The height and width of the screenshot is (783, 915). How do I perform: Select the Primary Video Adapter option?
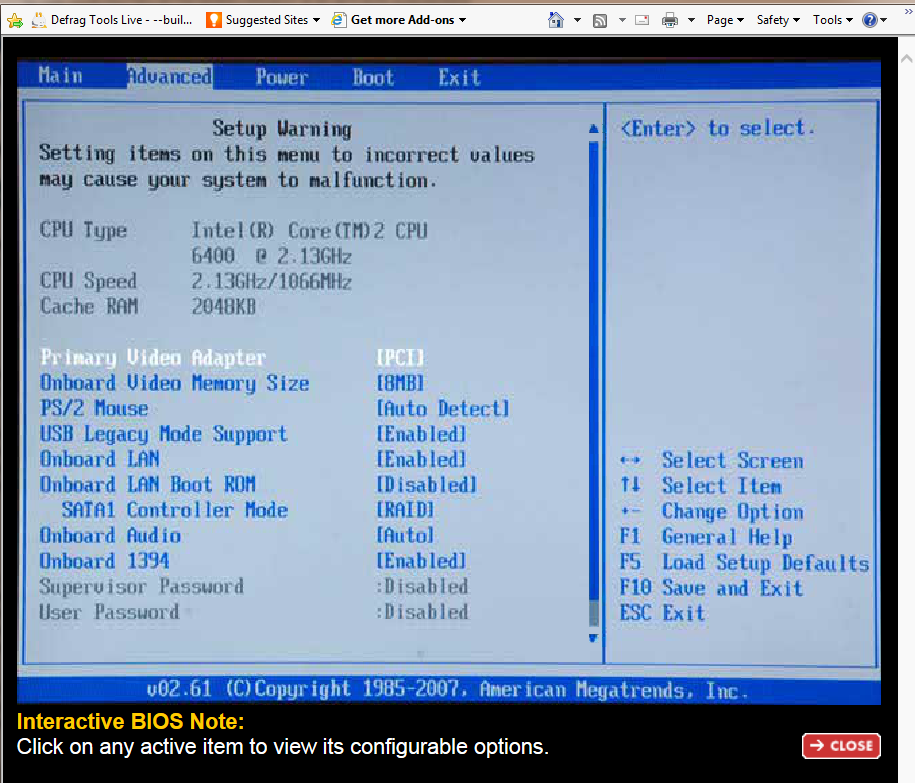pyautogui.click(x=153, y=358)
